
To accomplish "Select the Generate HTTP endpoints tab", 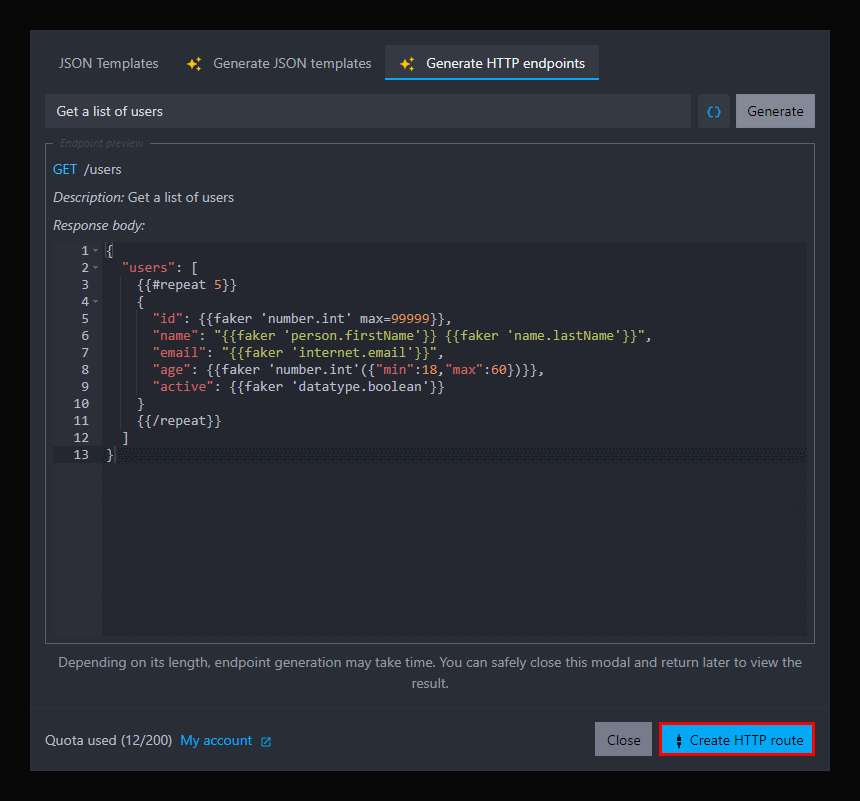I will [505, 63].
